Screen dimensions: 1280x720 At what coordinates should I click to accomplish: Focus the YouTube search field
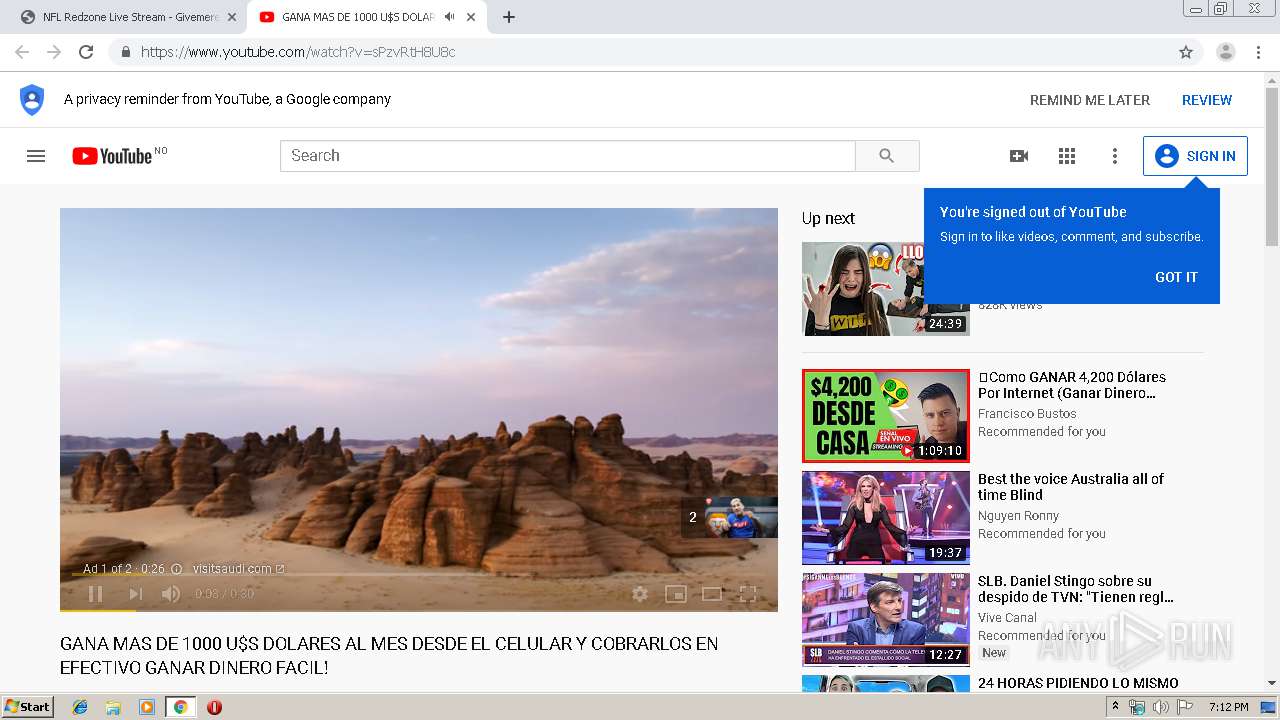point(568,156)
